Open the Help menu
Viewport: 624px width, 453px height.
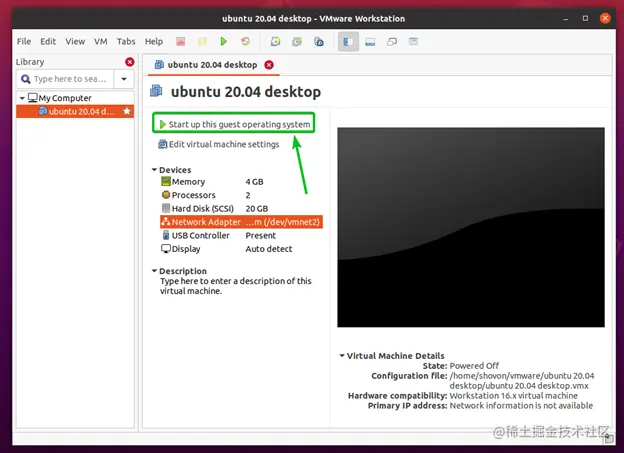click(x=154, y=41)
